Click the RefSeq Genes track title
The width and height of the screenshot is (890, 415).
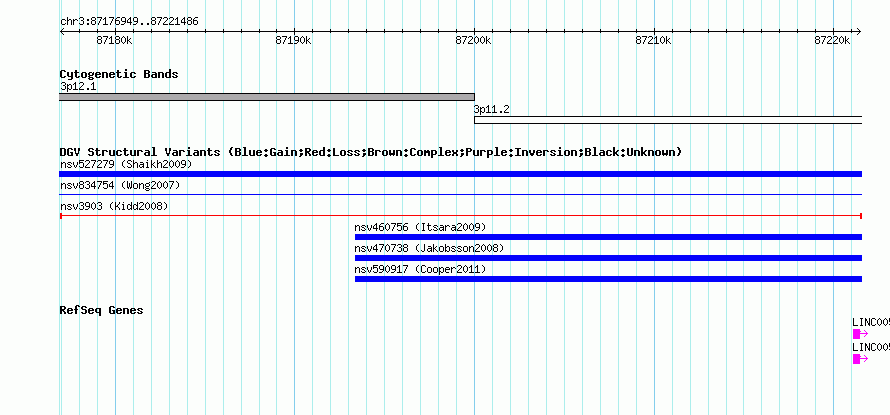tap(101, 310)
